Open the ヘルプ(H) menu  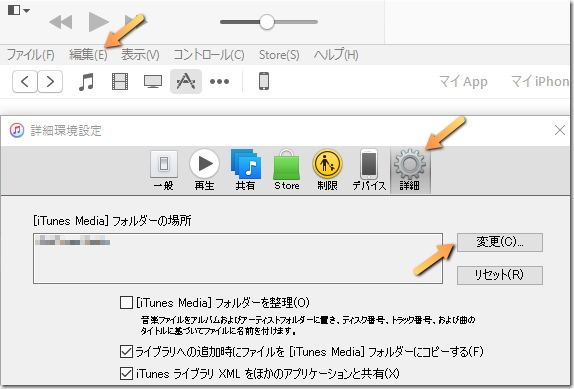pos(336,55)
